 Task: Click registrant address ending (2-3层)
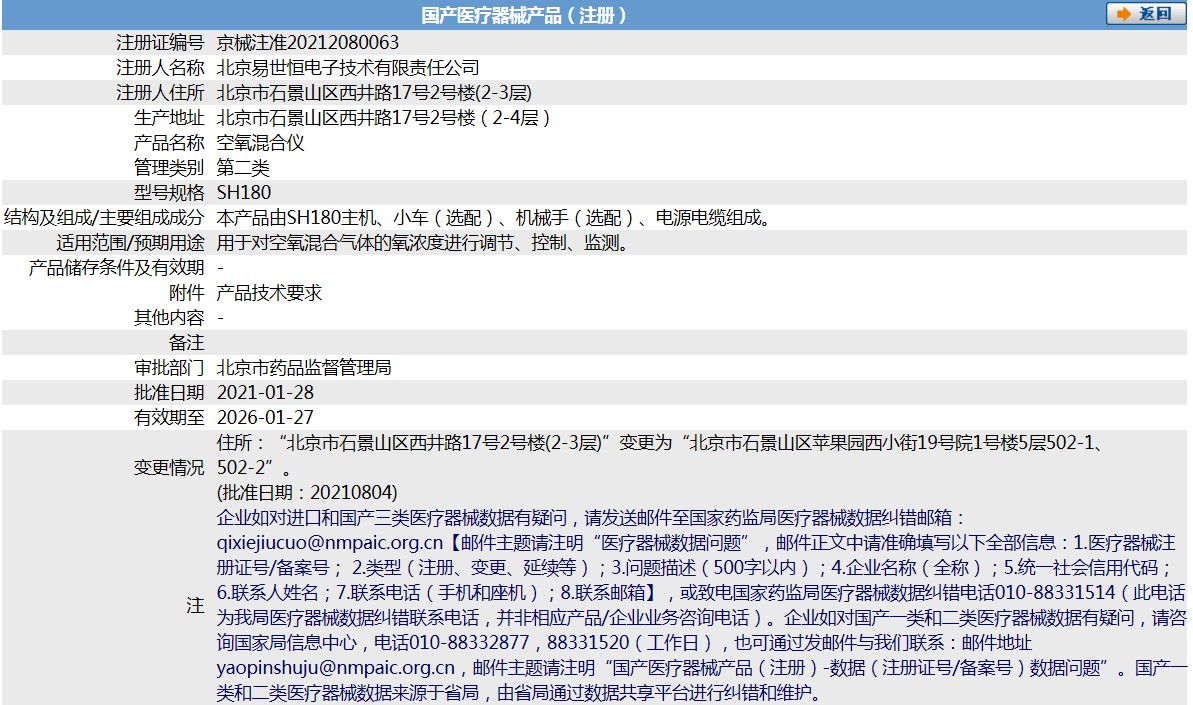coord(374,93)
